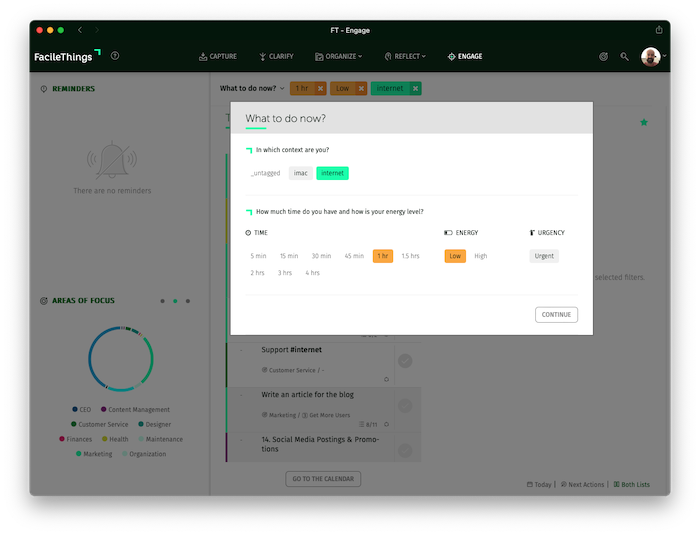Open the help question-mark icon
Image resolution: width=700 pixels, height=535 pixels.
pos(115,56)
